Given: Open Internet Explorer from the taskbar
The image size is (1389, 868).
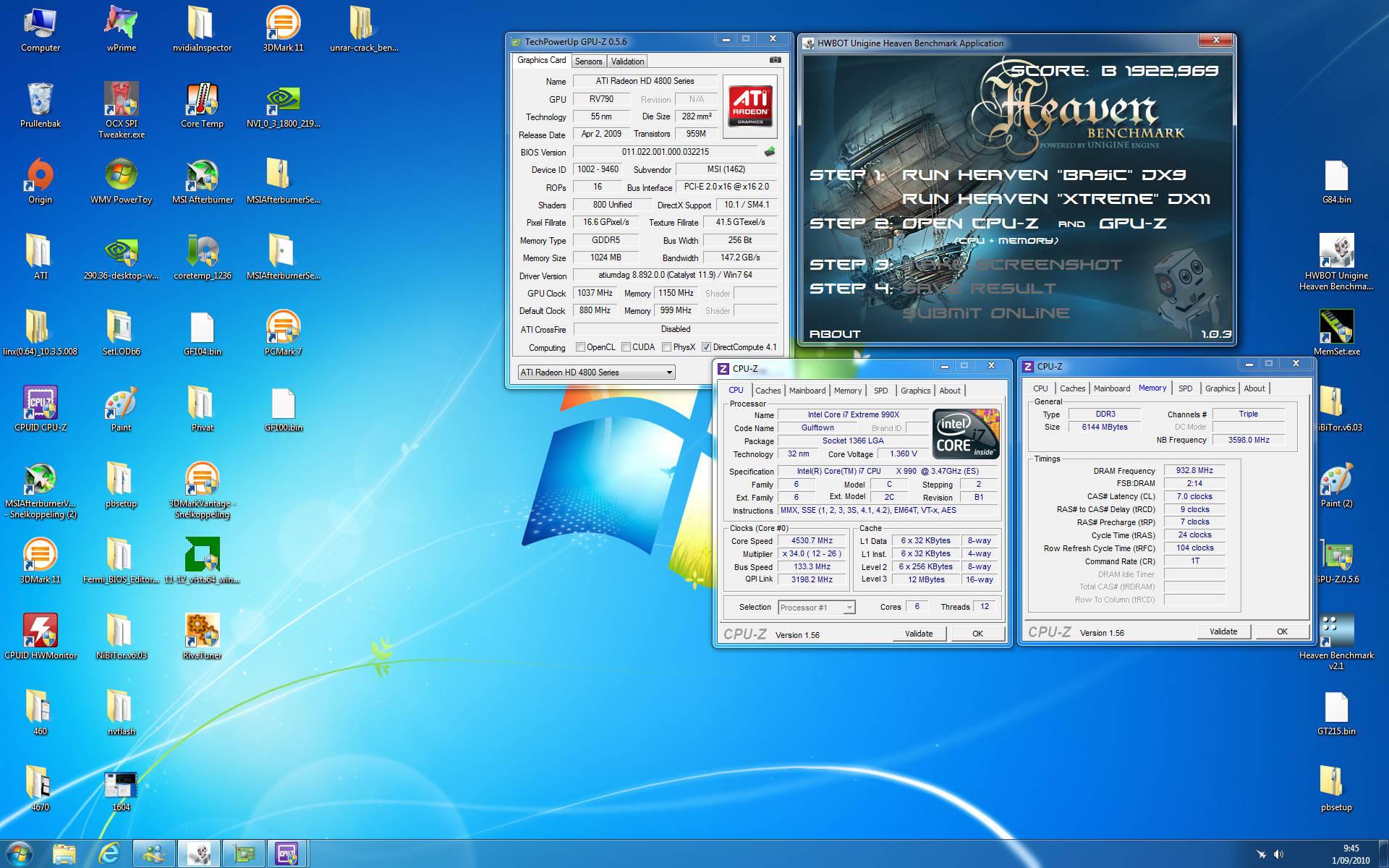Looking at the screenshot, I should pyautogui.click(x=109, y=854).
